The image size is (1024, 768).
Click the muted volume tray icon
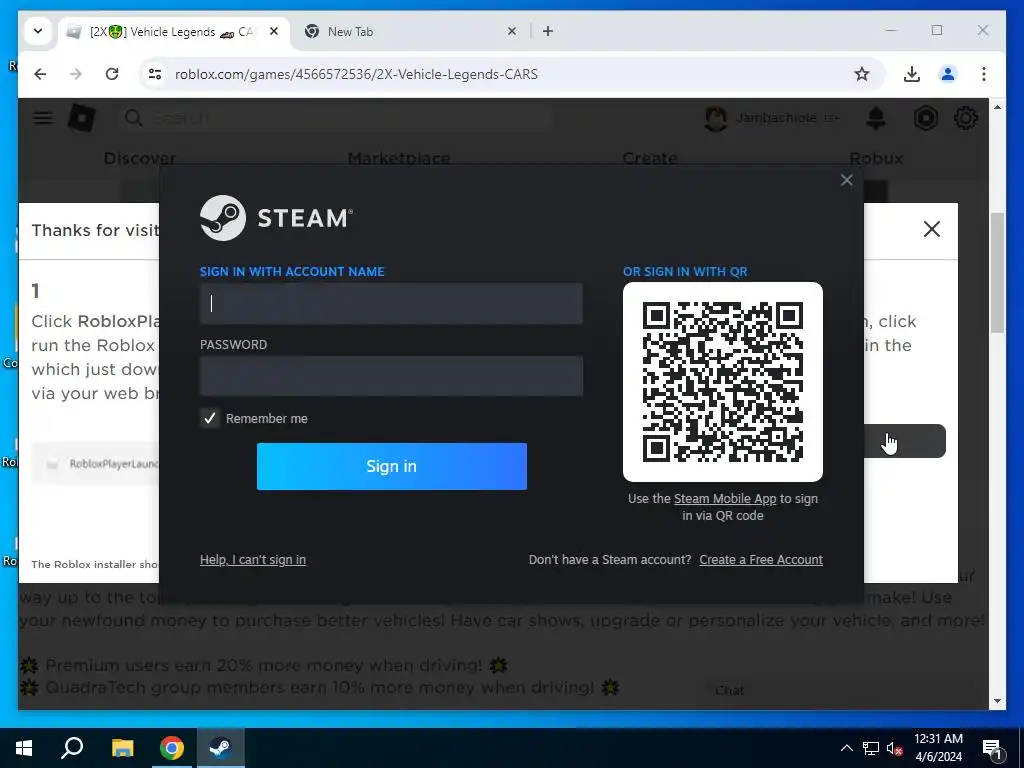coord(894,748)
